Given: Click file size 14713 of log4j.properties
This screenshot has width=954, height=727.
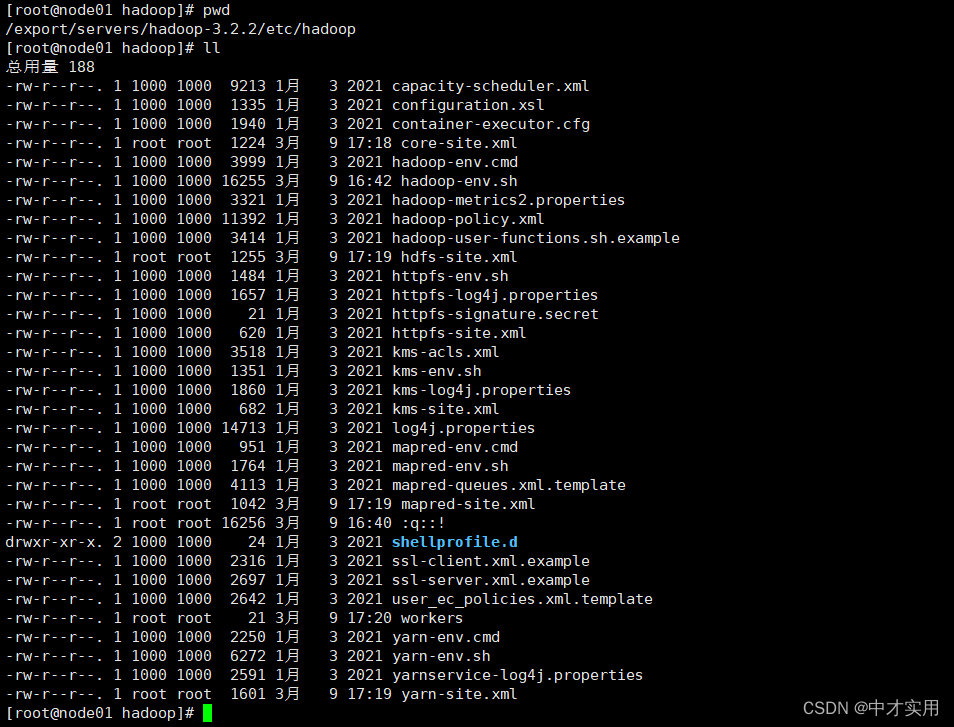Looking at the screenshot, I should point(243,428).
